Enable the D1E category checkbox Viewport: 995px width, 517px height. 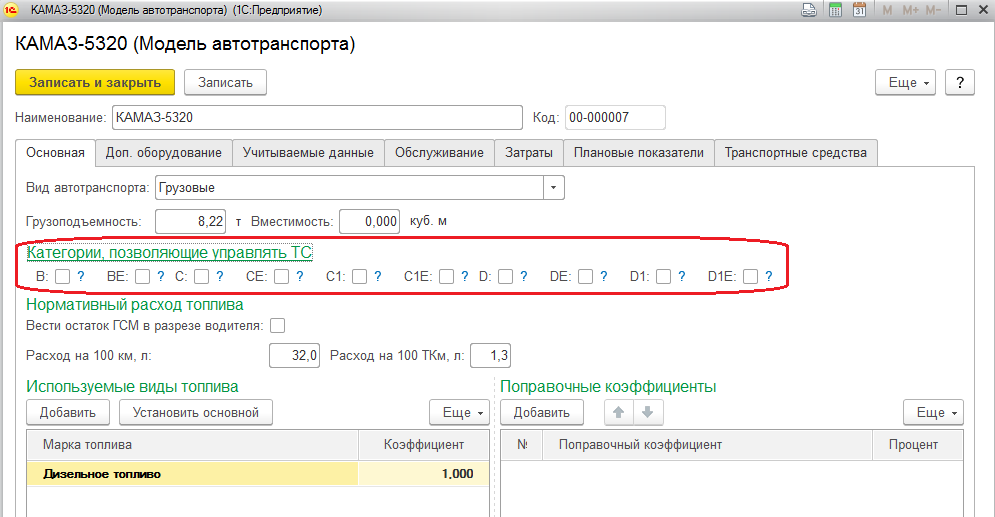click(750, 277)
